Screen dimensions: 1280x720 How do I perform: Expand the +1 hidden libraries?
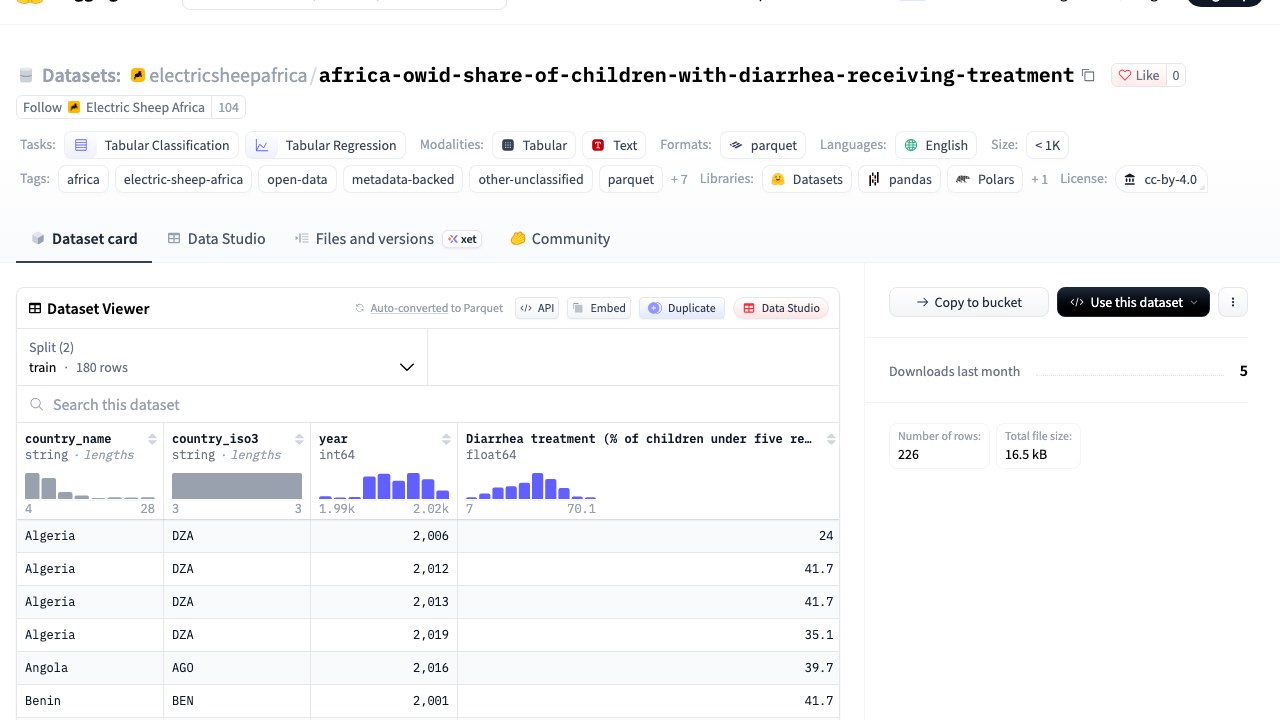point(1040,179)
